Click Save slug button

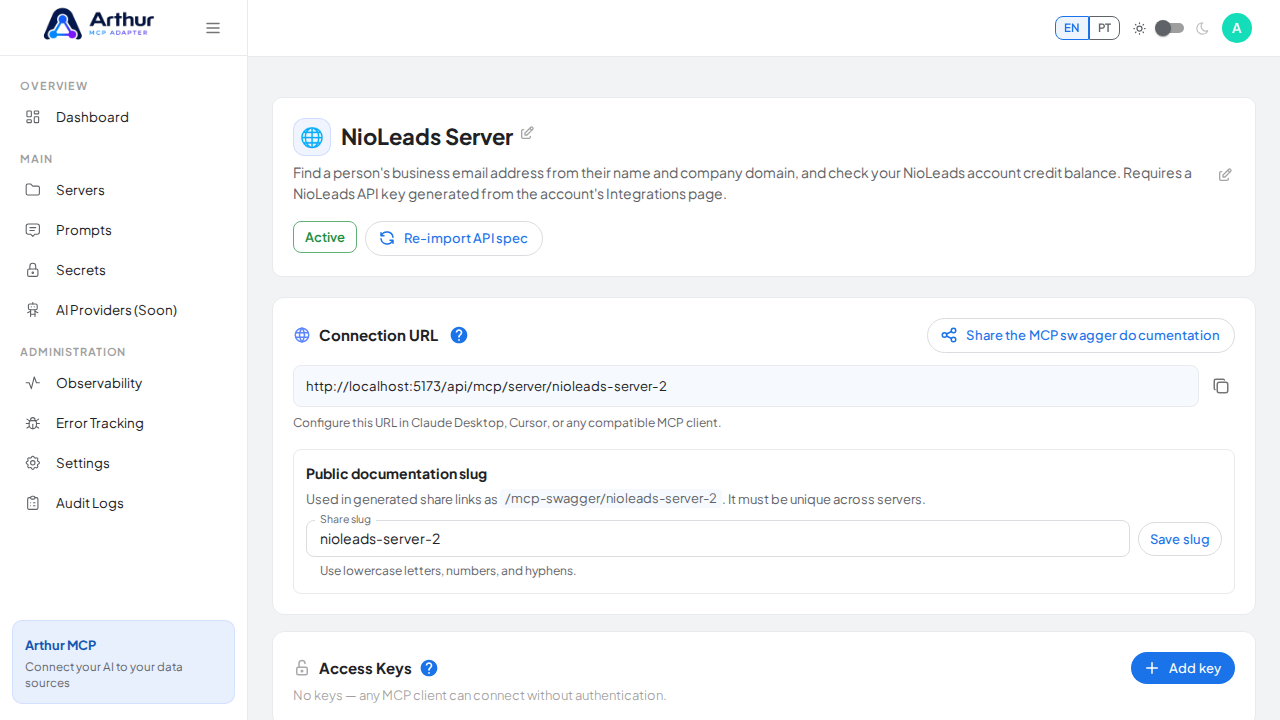pos(1180,539)
